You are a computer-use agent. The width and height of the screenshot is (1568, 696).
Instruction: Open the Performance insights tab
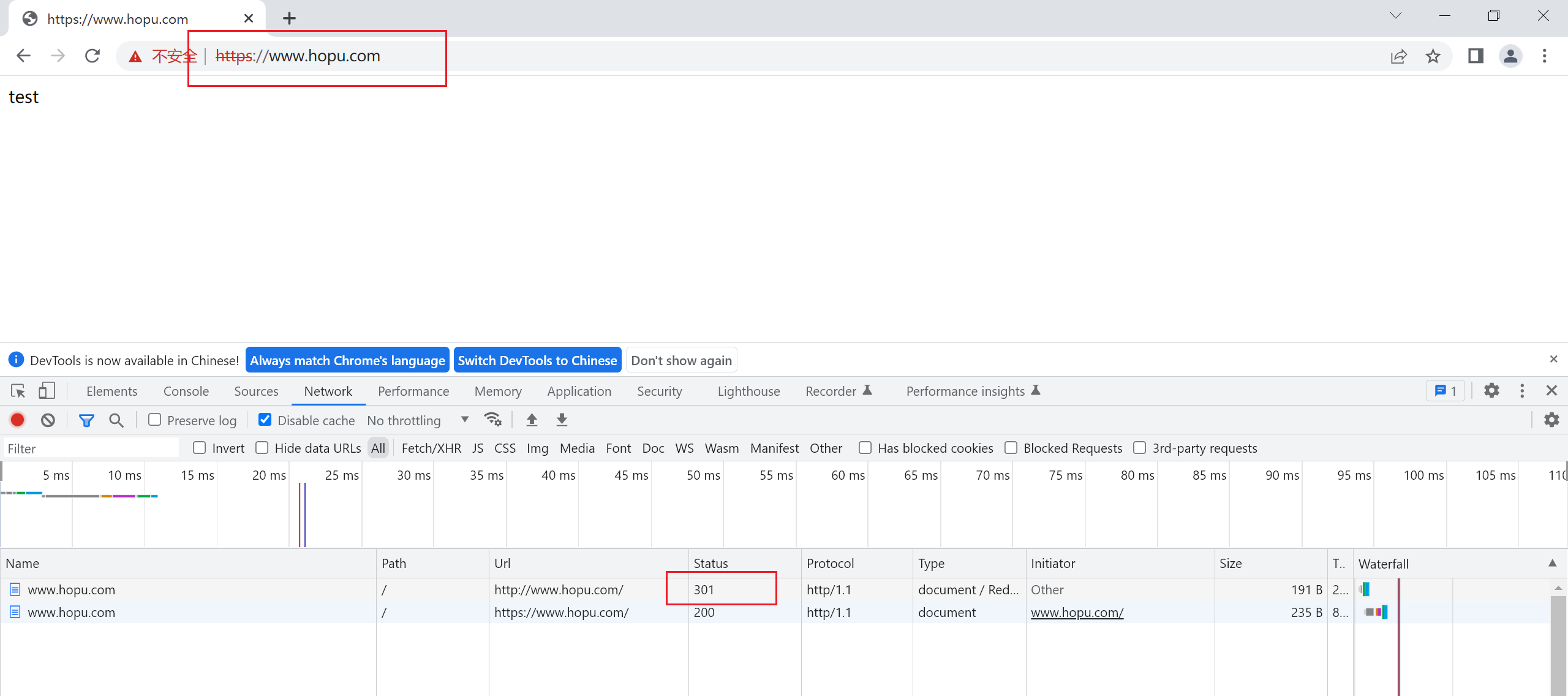click(973, 391)
